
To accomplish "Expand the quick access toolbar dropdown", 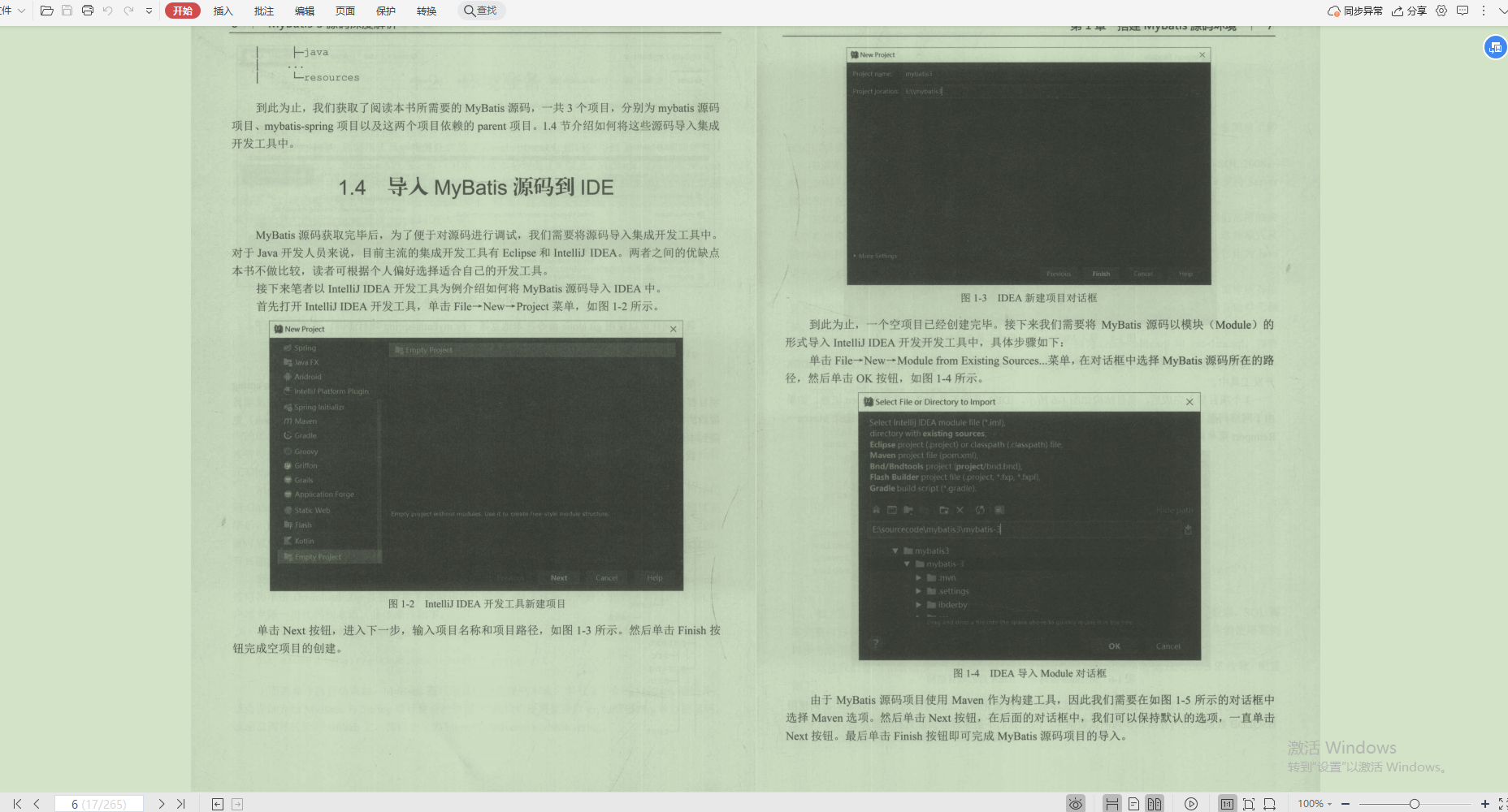I will point(149,11).
